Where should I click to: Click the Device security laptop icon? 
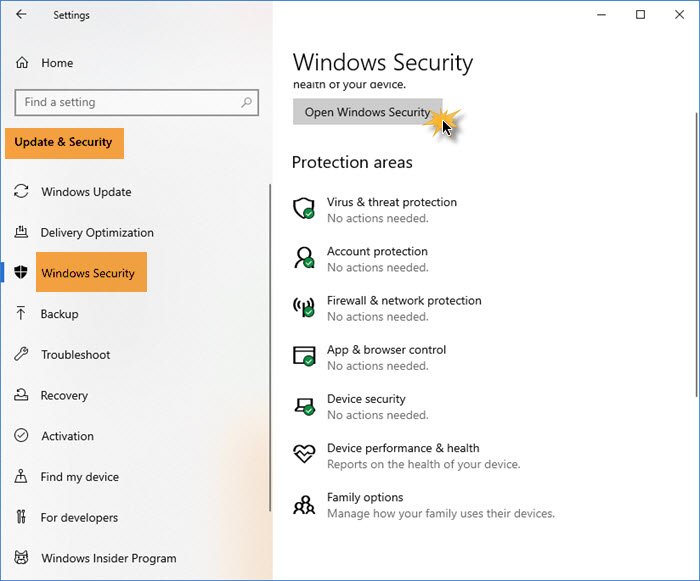point(304,405)
